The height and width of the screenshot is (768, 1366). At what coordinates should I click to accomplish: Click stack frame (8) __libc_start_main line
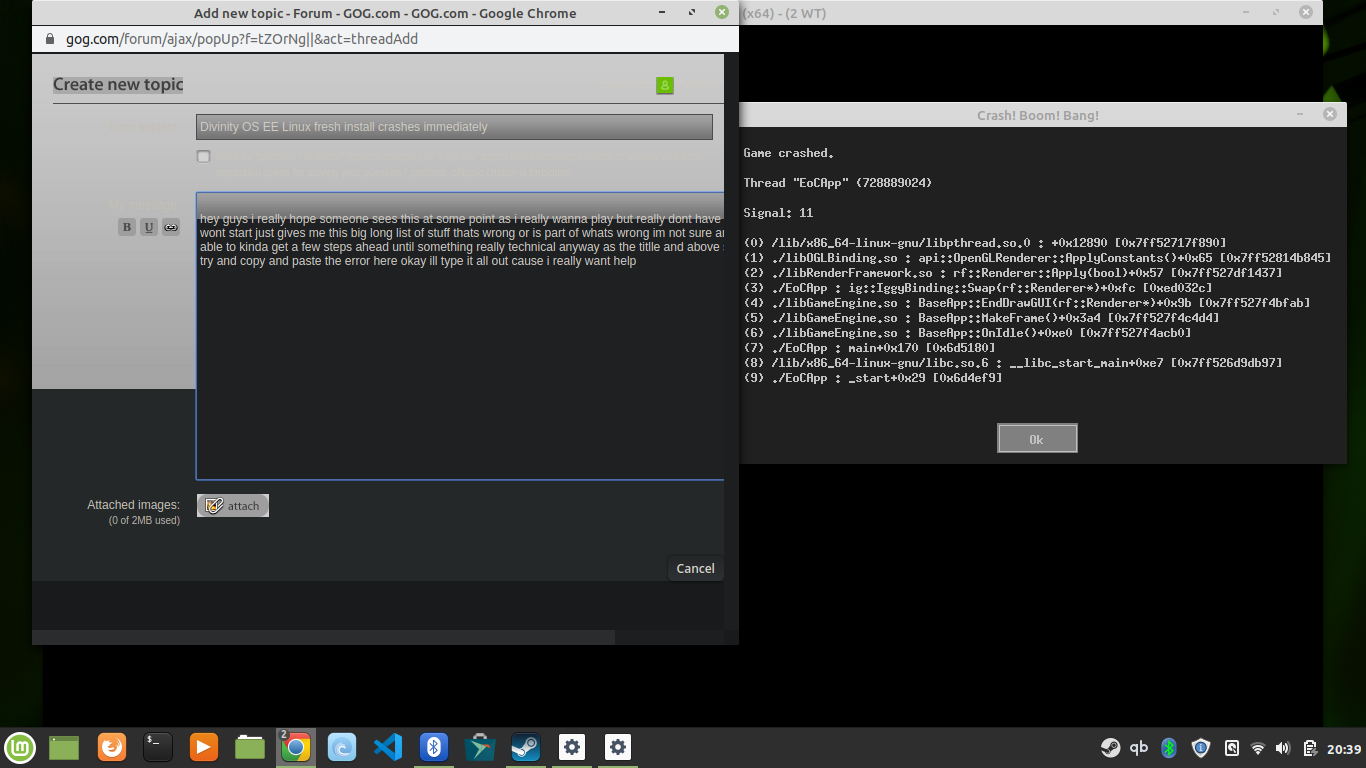1013,363
